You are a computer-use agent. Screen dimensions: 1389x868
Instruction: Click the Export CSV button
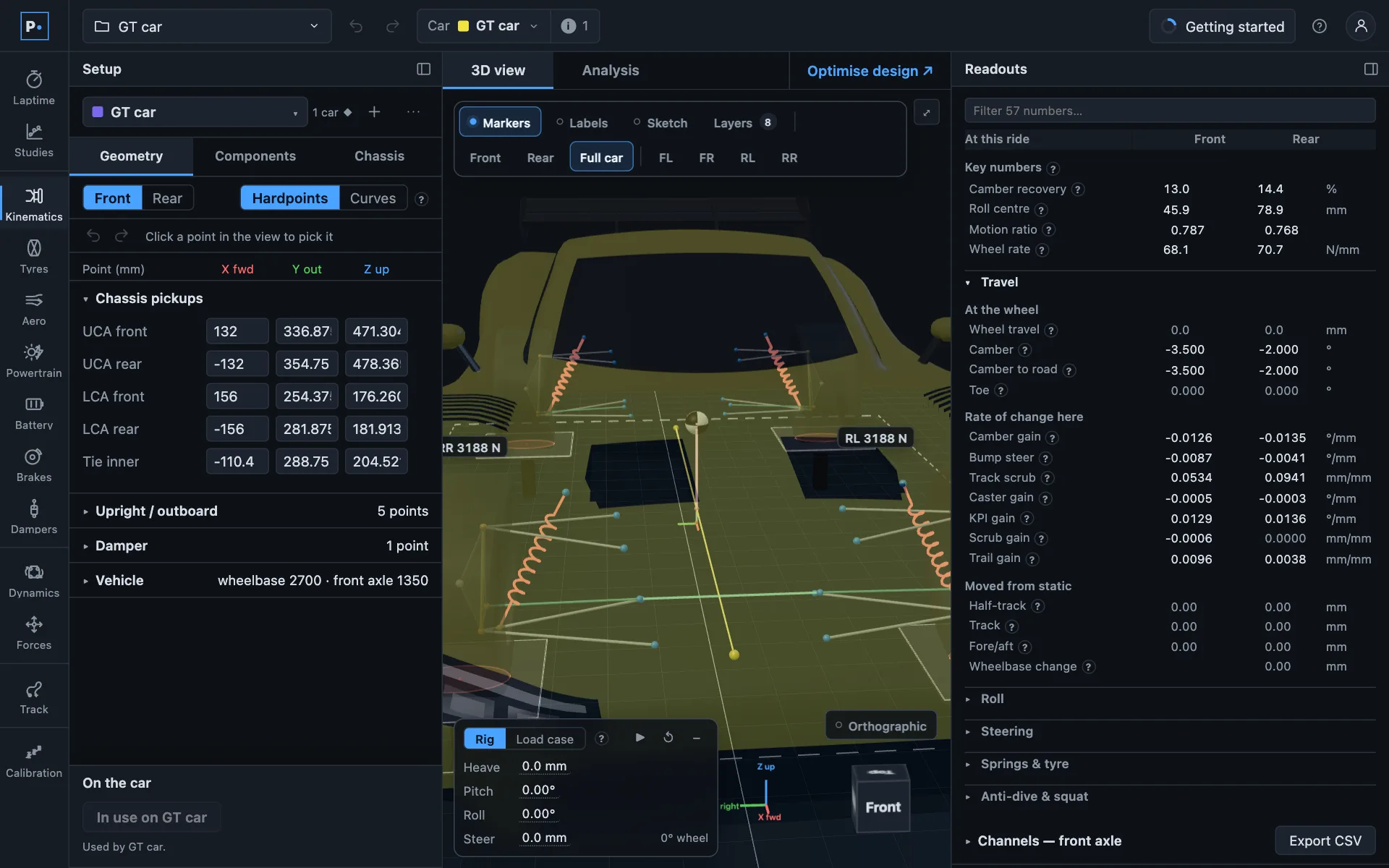point(1325,841)
